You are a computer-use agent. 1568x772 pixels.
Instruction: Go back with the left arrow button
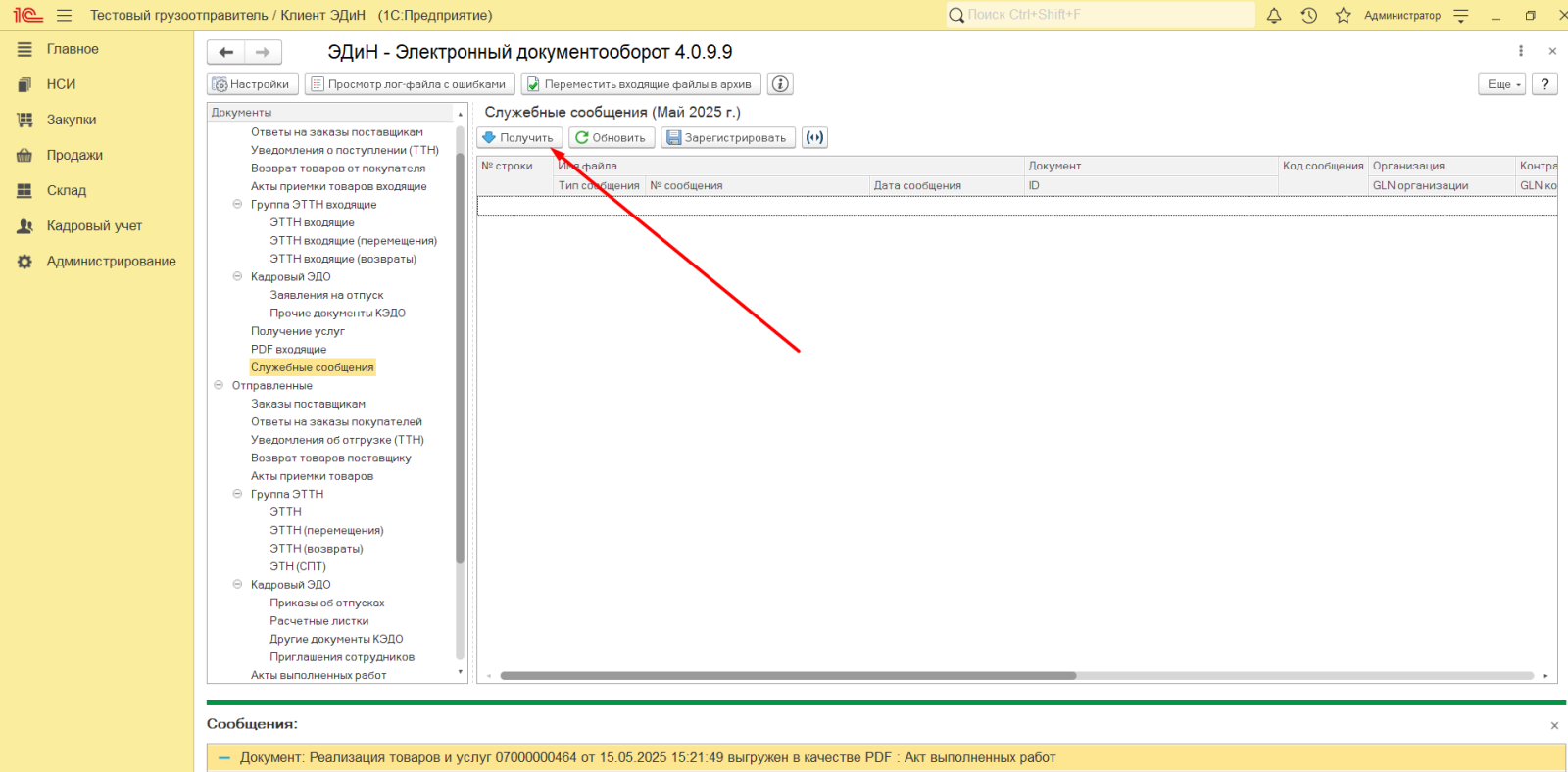pyautogui.click(x=226, y=52)
